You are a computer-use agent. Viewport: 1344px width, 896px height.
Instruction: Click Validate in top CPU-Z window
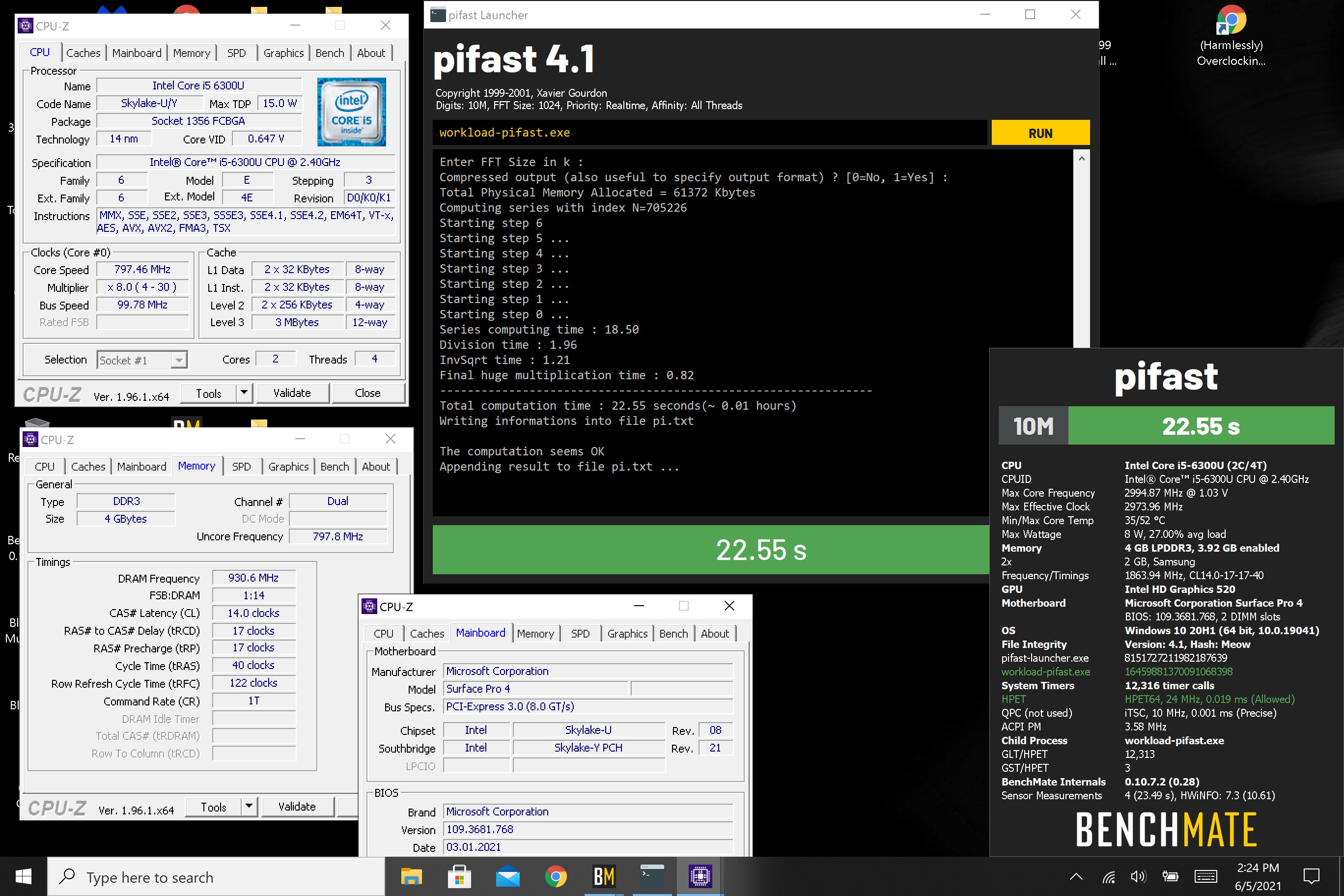coord(292,393)
